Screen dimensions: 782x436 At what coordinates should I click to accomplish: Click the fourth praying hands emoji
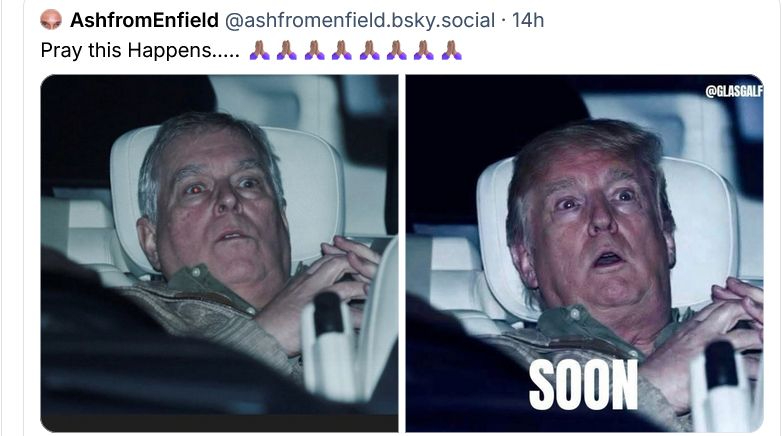point(342,50)
